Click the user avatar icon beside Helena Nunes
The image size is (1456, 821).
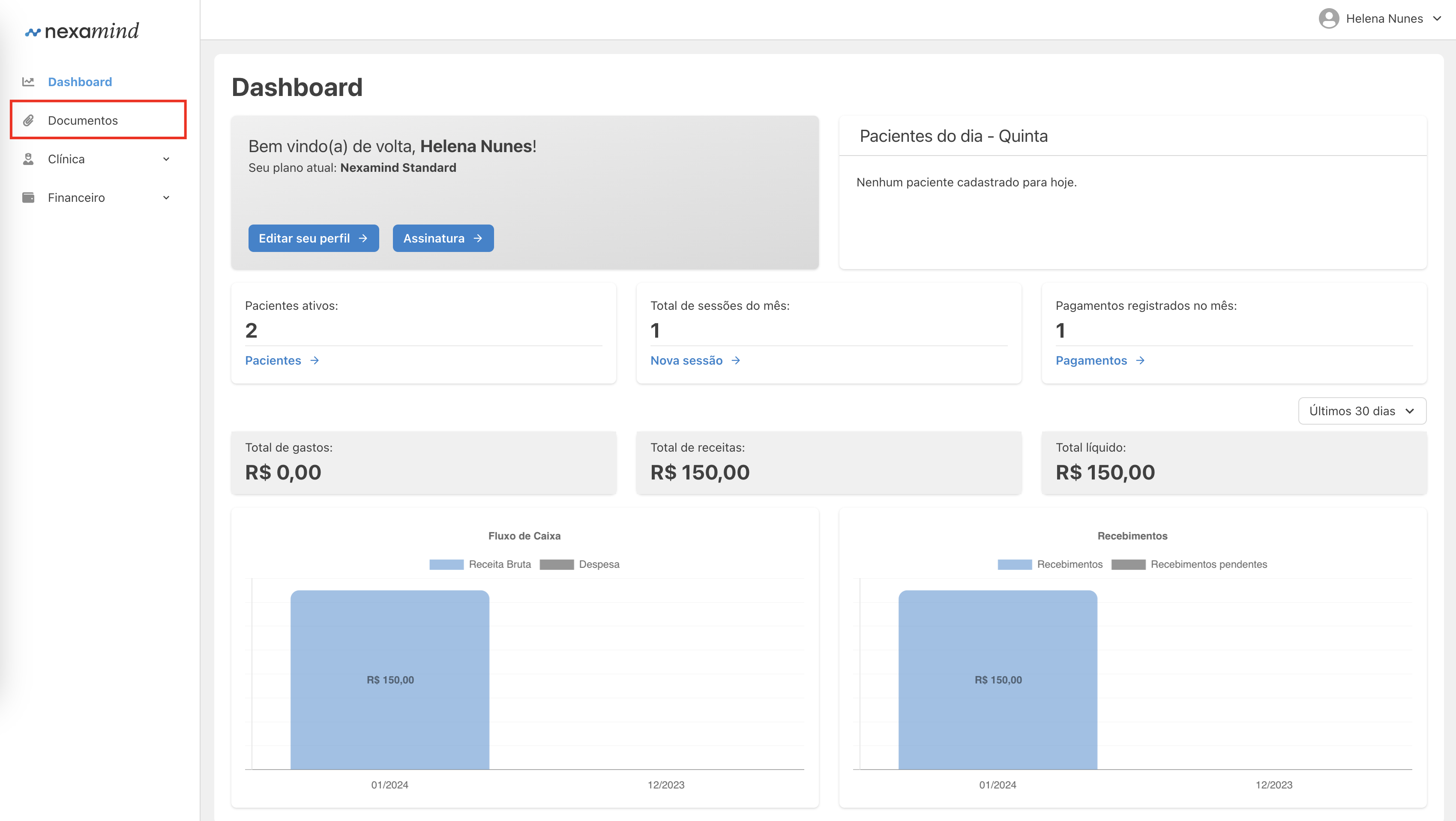[x=1329, y=18]
